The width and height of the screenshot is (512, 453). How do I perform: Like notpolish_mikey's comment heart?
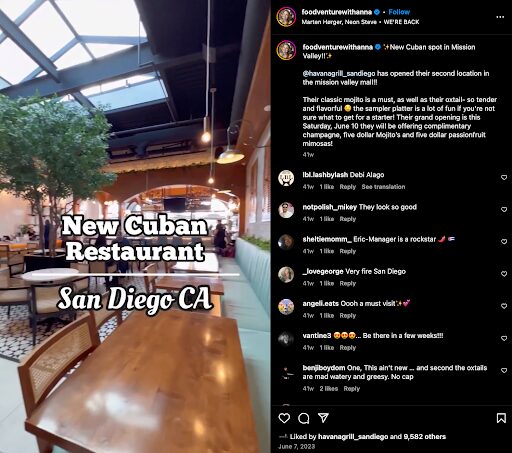[x=504, y=209]
